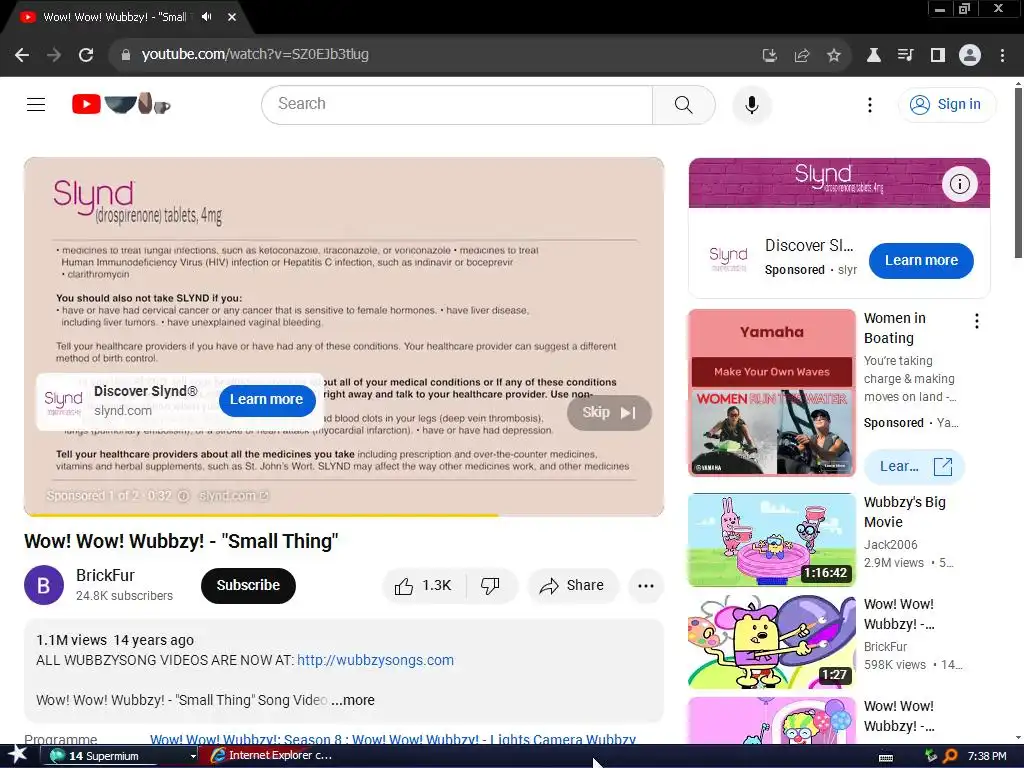Like the video with 1.3K likes
Screen dimensions: 1024x768
coord(423,586)
